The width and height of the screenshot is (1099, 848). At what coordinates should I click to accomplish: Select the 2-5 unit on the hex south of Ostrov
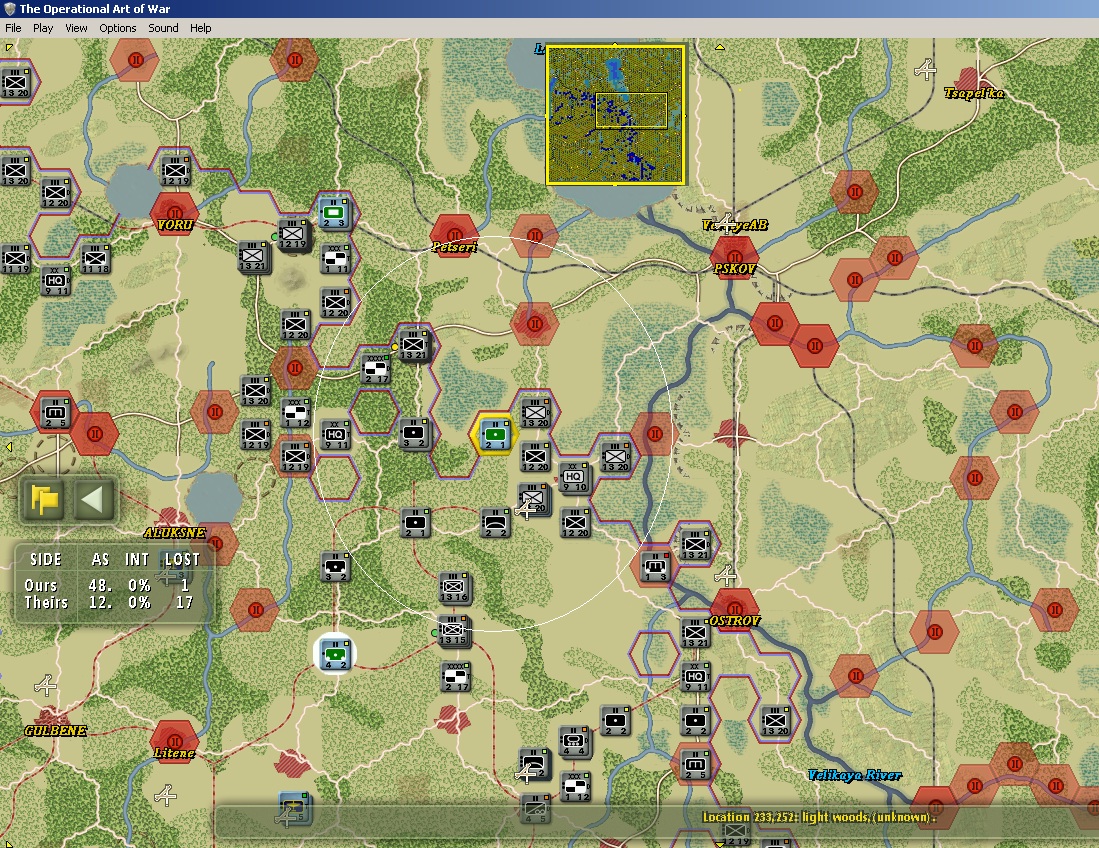coord(695,765)
